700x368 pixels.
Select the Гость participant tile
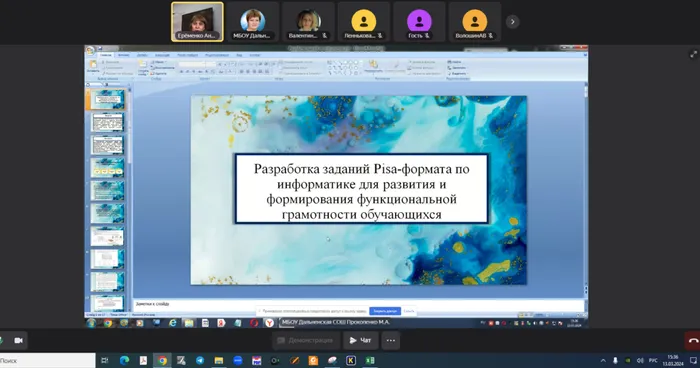[x=419, y=22]
